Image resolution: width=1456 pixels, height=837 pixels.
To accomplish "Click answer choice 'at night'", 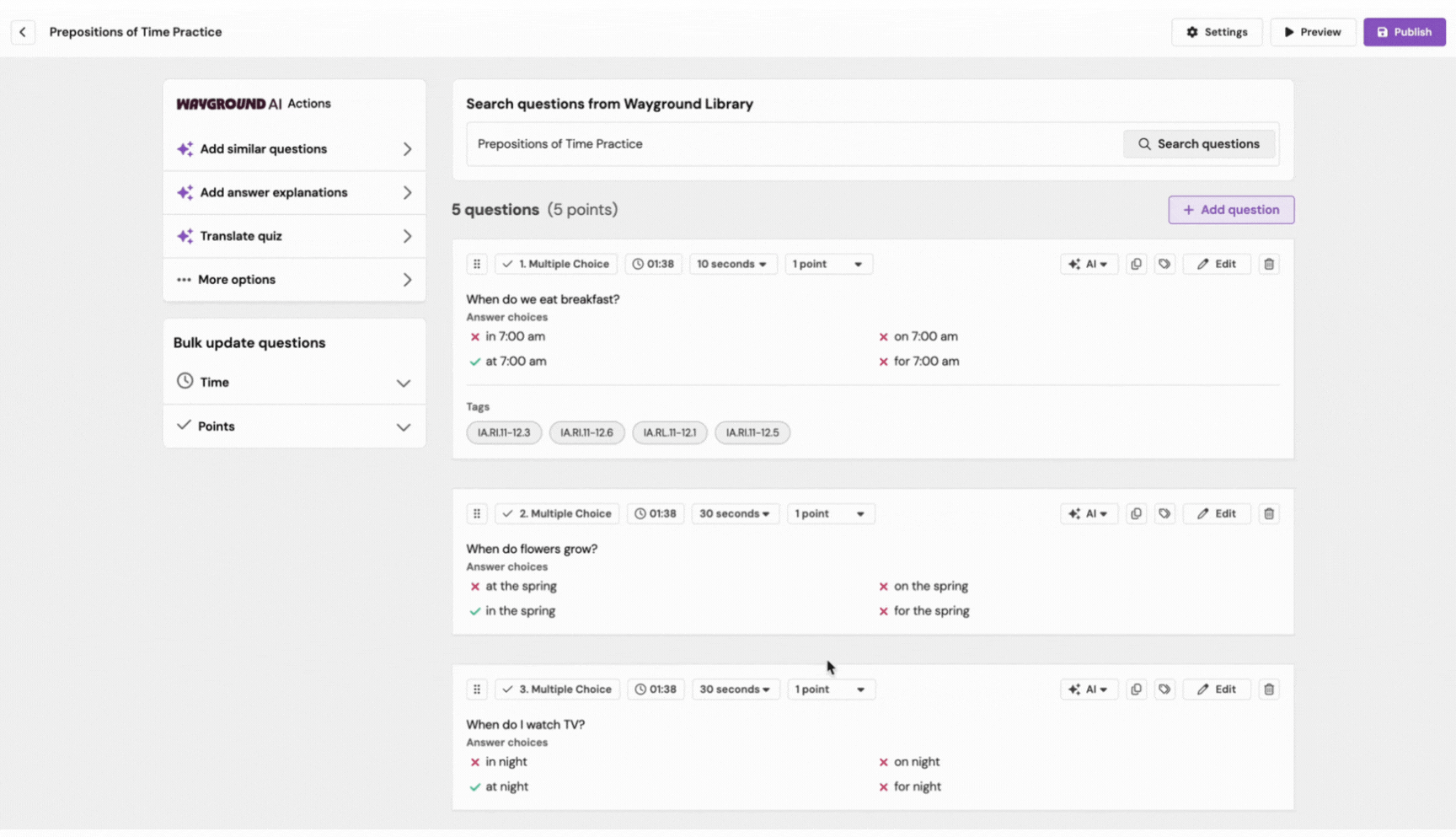I will 506,786.
